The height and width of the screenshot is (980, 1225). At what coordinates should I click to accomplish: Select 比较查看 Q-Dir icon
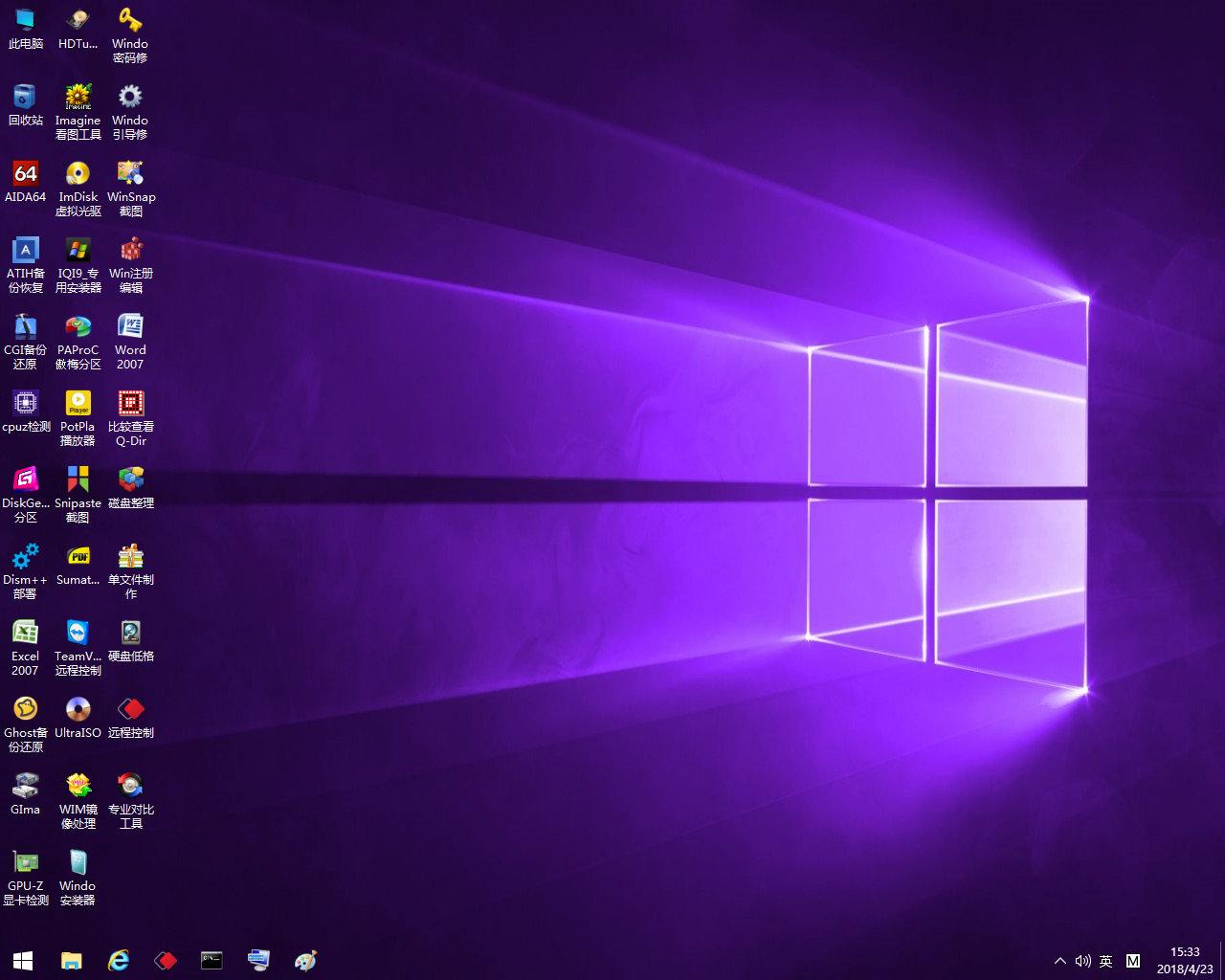(x=130, y=418)
